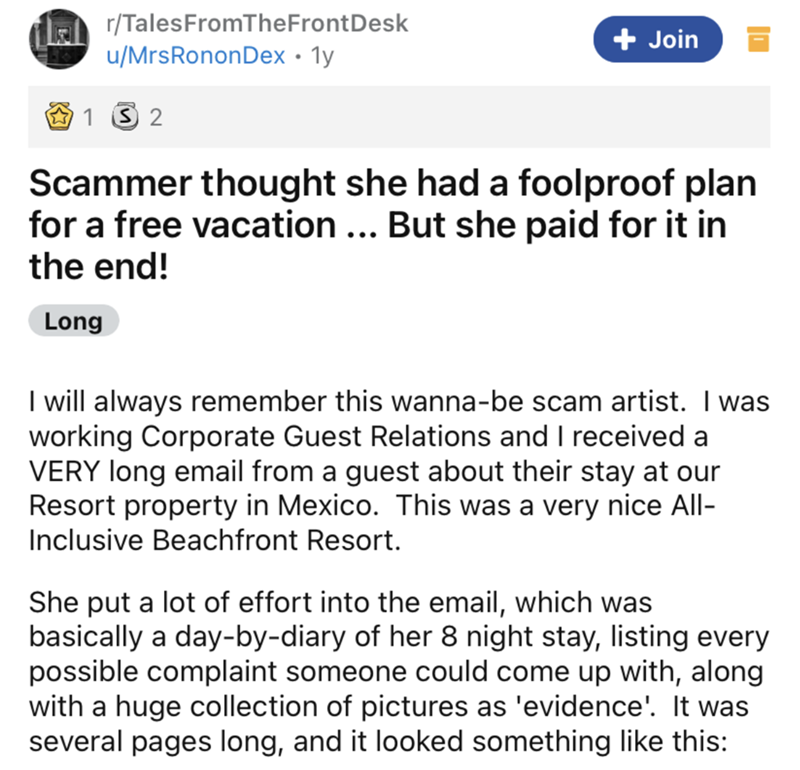Screen dimensions: 800x770
Task: Click the gold award icon
Action: coord(62,119)
